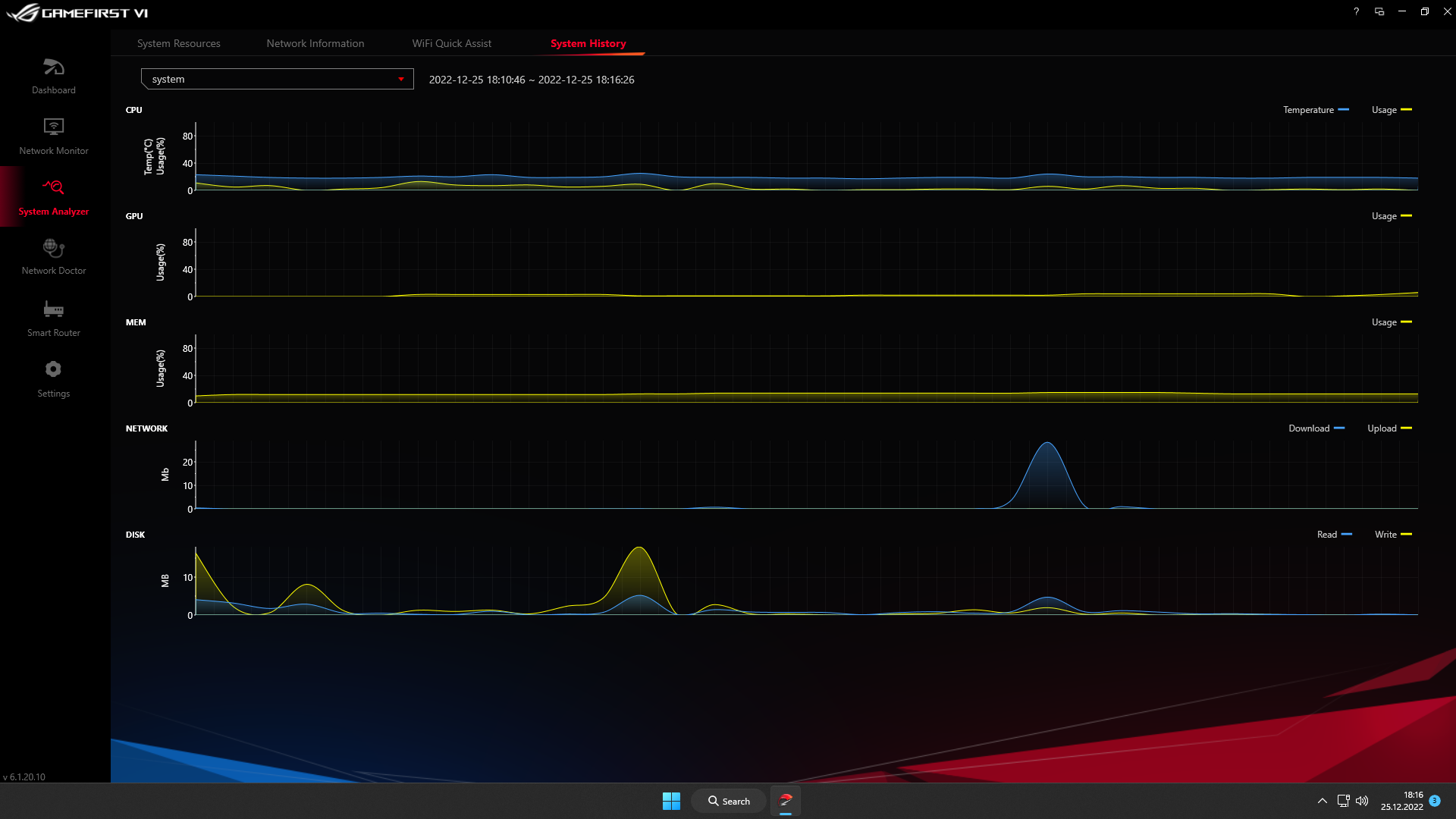Switch to Network Information tab

pos(315,43)
